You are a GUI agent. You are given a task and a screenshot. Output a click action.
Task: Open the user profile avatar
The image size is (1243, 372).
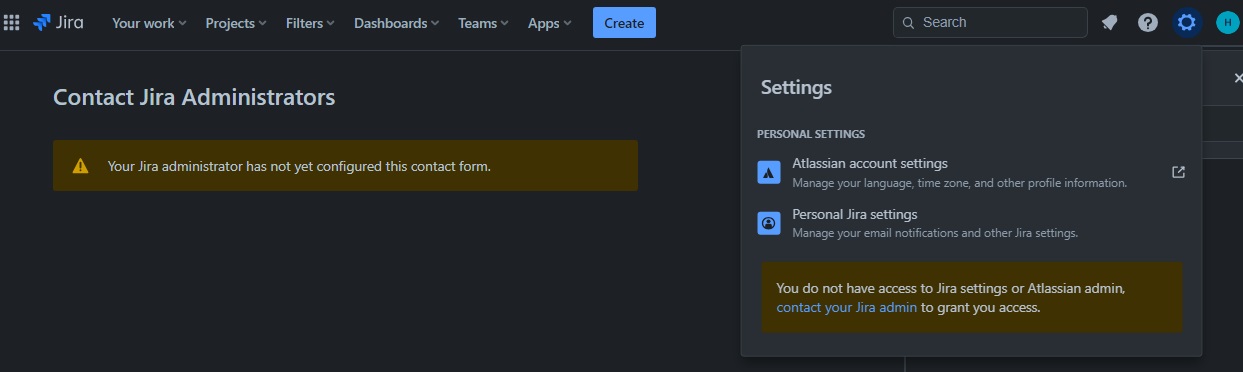click(x=1227, y=22)
